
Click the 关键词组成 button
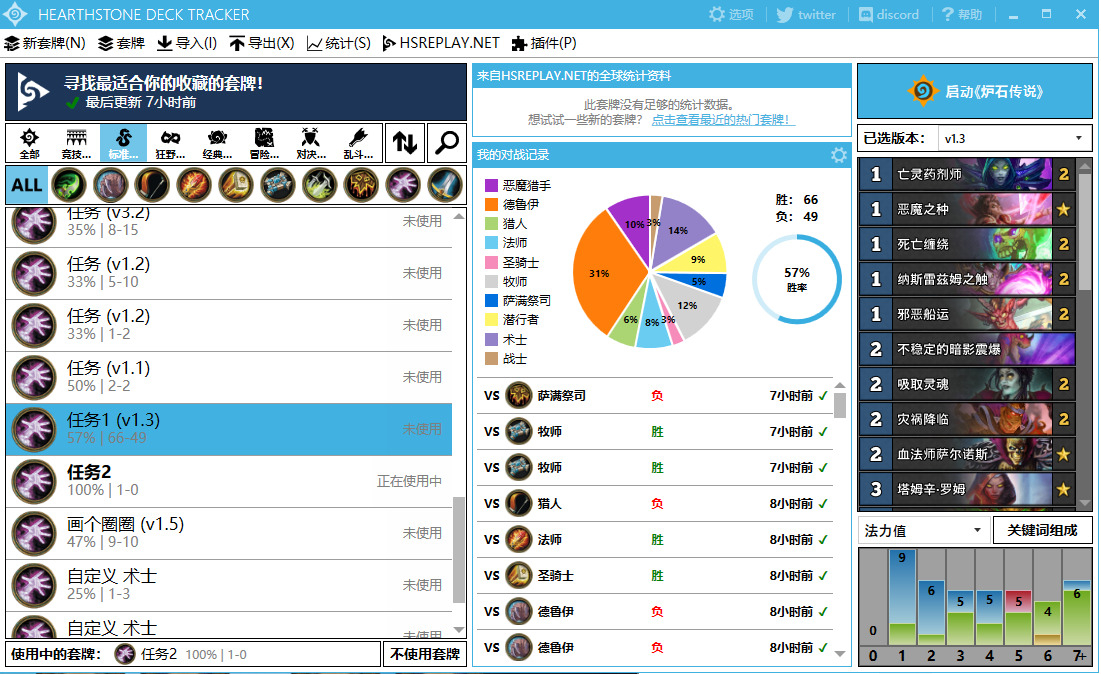1043,530
